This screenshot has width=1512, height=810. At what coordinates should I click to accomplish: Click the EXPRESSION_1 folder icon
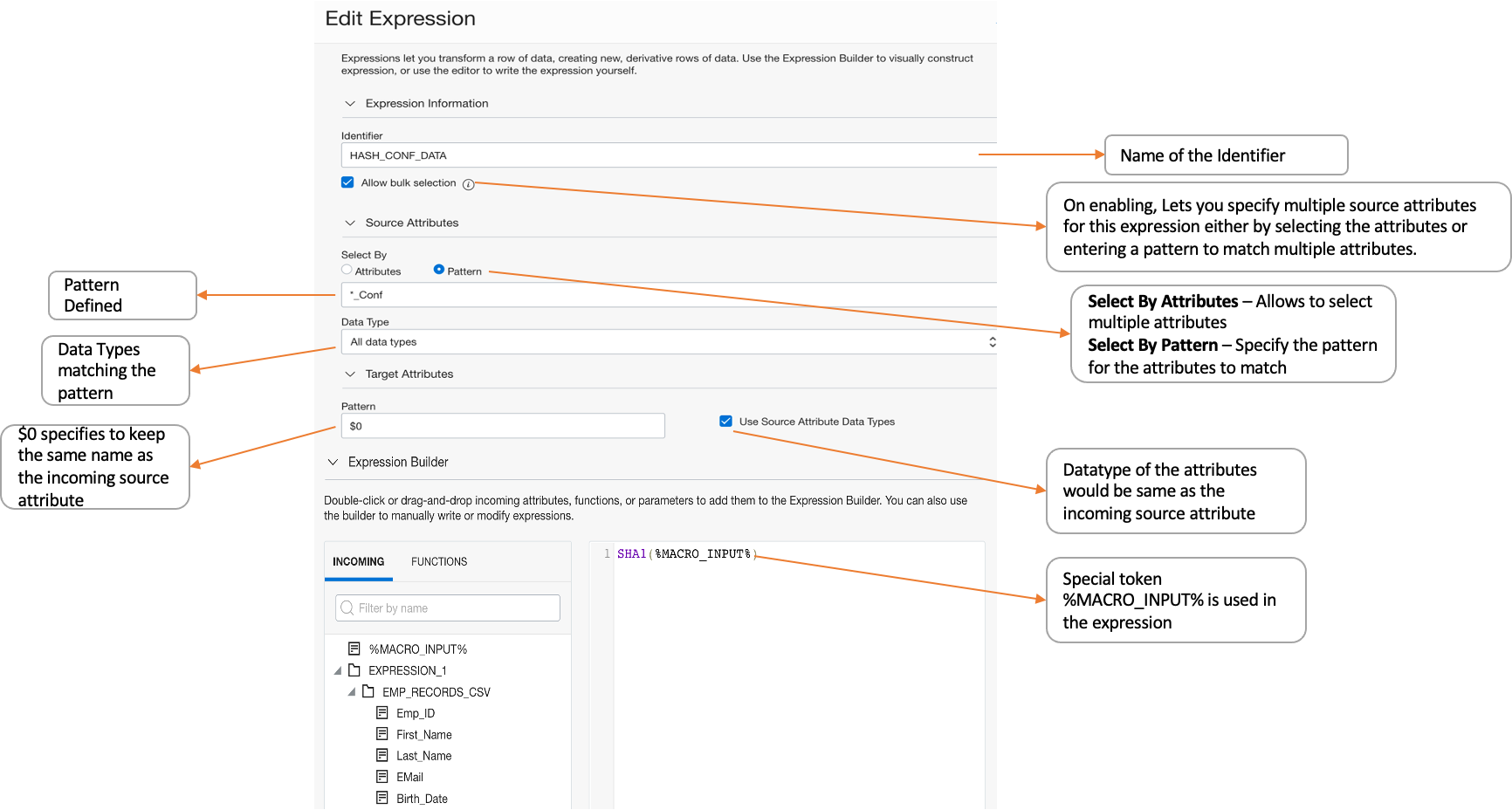[354, 670]
